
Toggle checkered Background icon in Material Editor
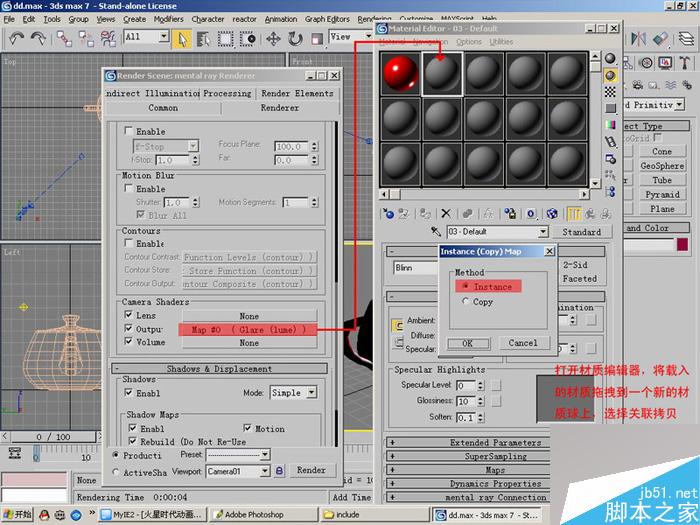tap(610, 92)
